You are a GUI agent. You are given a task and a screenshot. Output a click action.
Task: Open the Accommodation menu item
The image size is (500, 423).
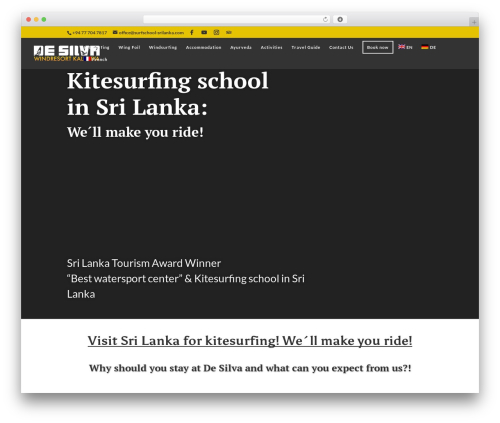point(203,47)
